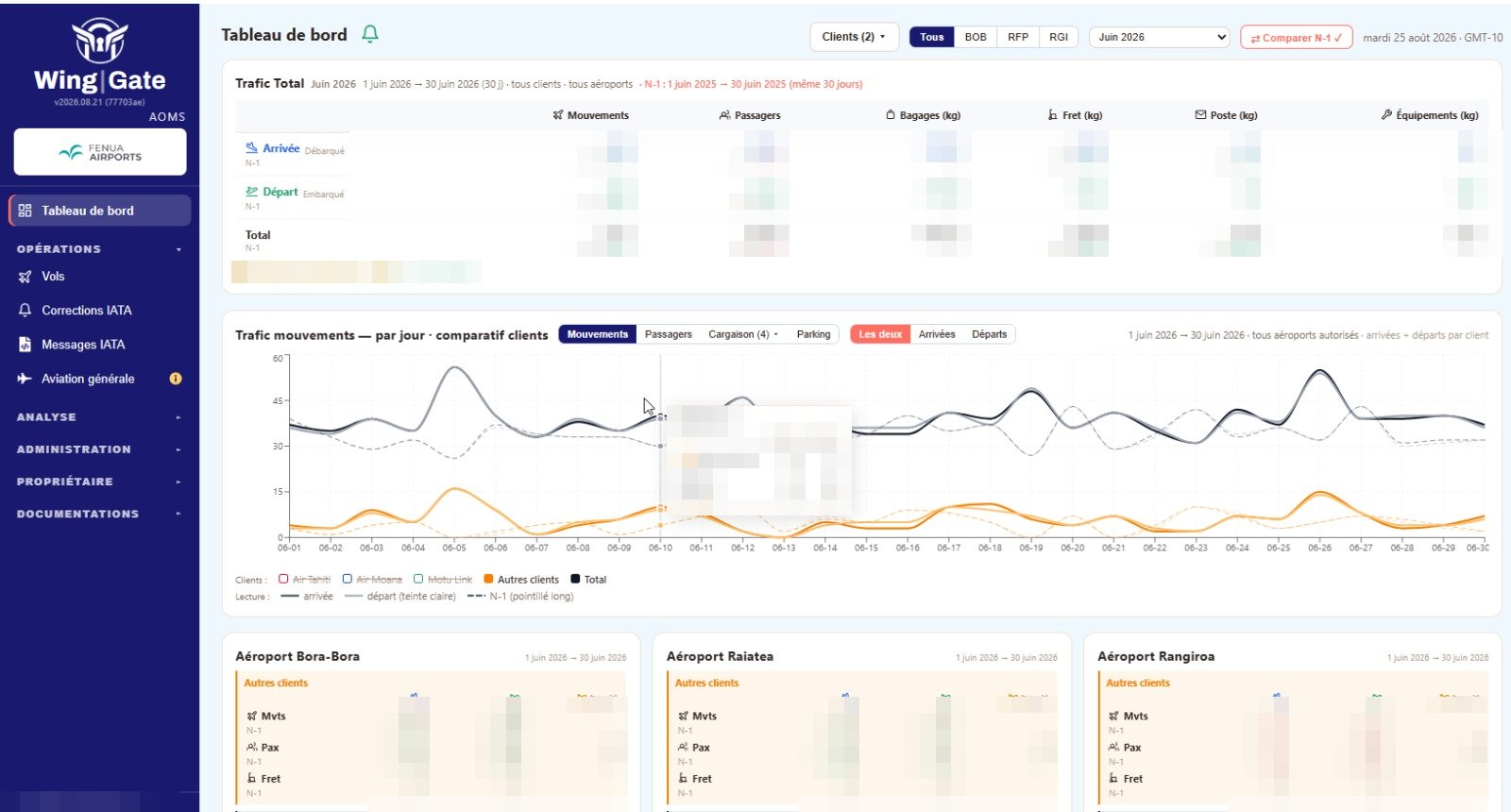The width and height of the screenshot is (1511, 812).
Task: Expand the Administration sidebar section
Action: (x=99, y=449)
